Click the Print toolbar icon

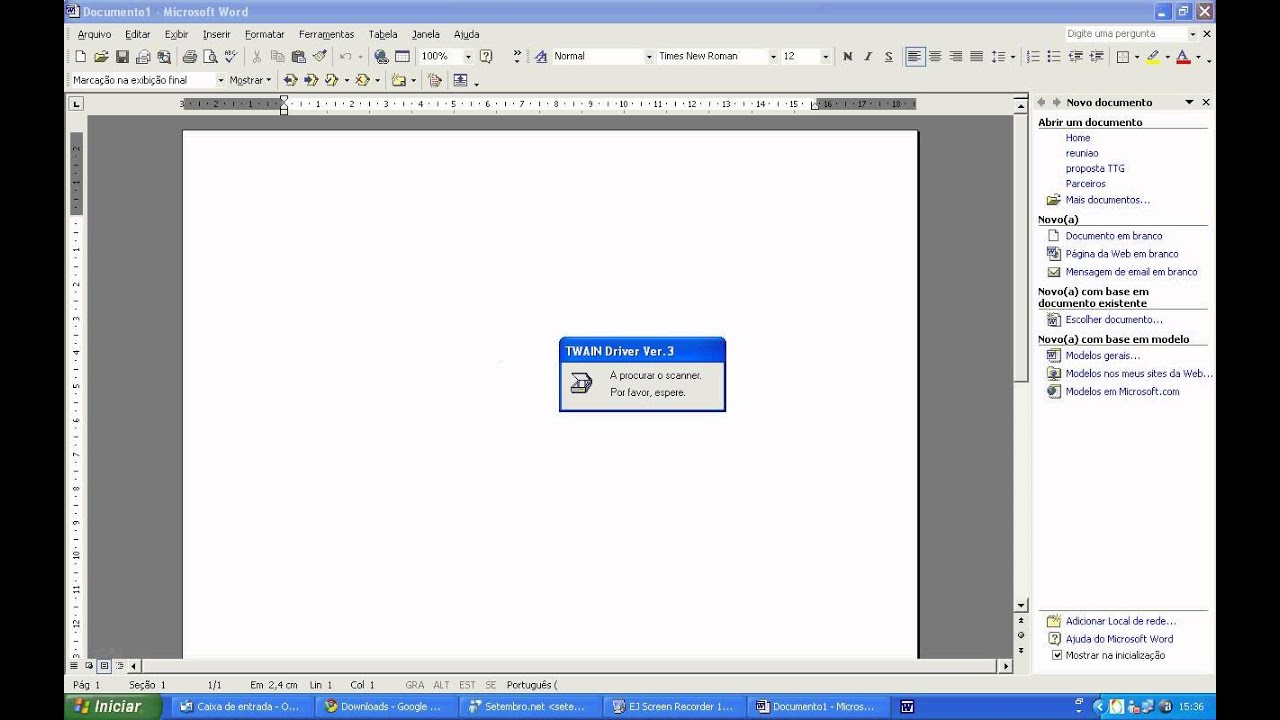pos(190,57)
